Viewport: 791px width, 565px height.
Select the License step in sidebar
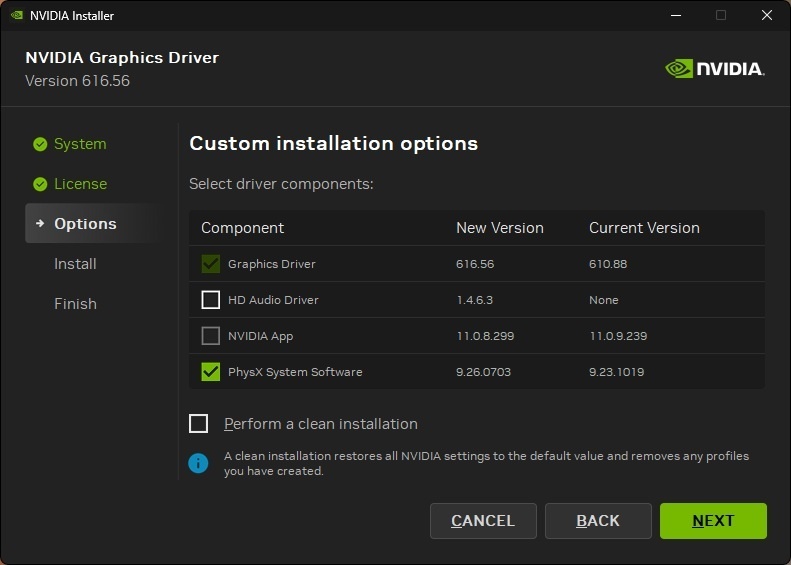(80, 184)
